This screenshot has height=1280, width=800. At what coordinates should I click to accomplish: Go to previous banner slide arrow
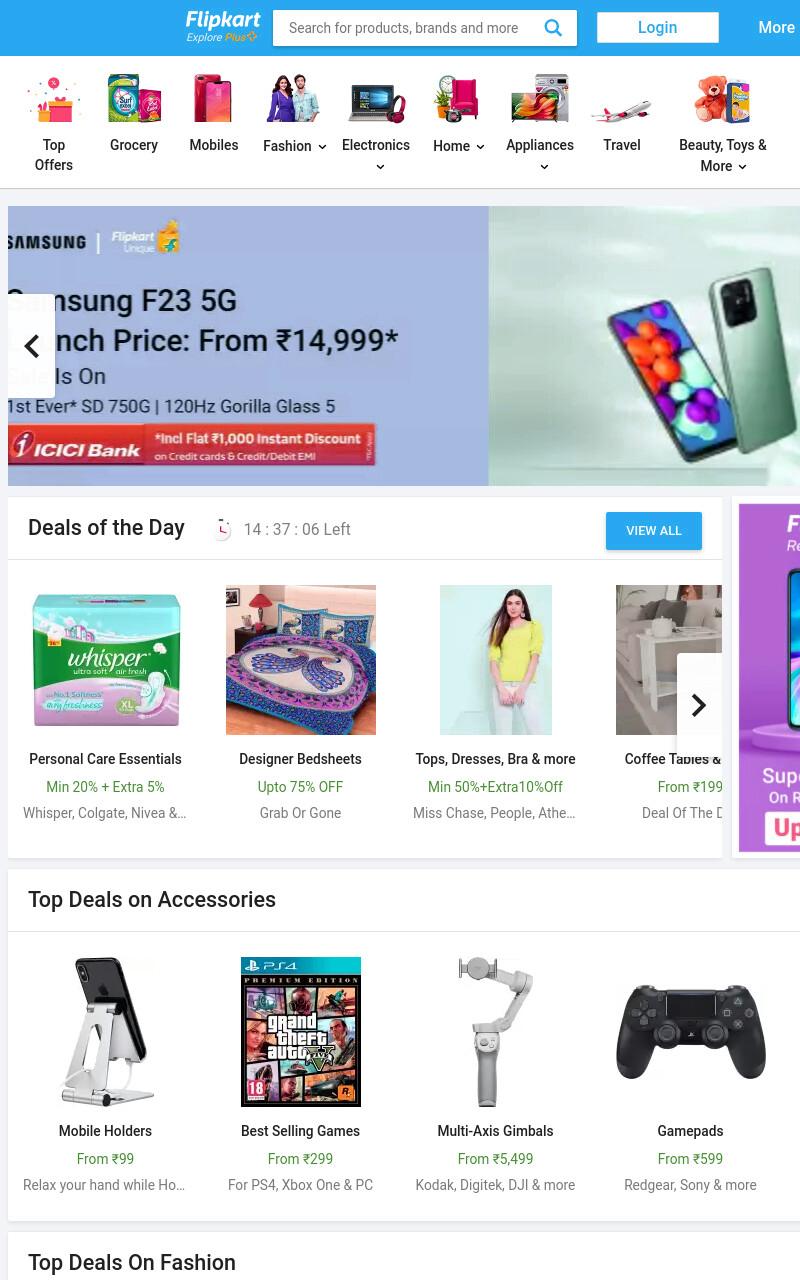click(31, 346)
